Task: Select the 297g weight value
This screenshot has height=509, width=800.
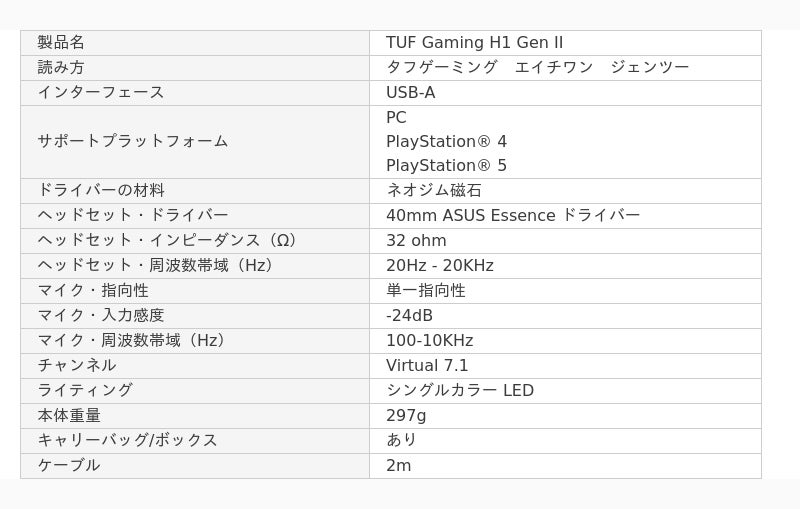Action: pos(406,416)
